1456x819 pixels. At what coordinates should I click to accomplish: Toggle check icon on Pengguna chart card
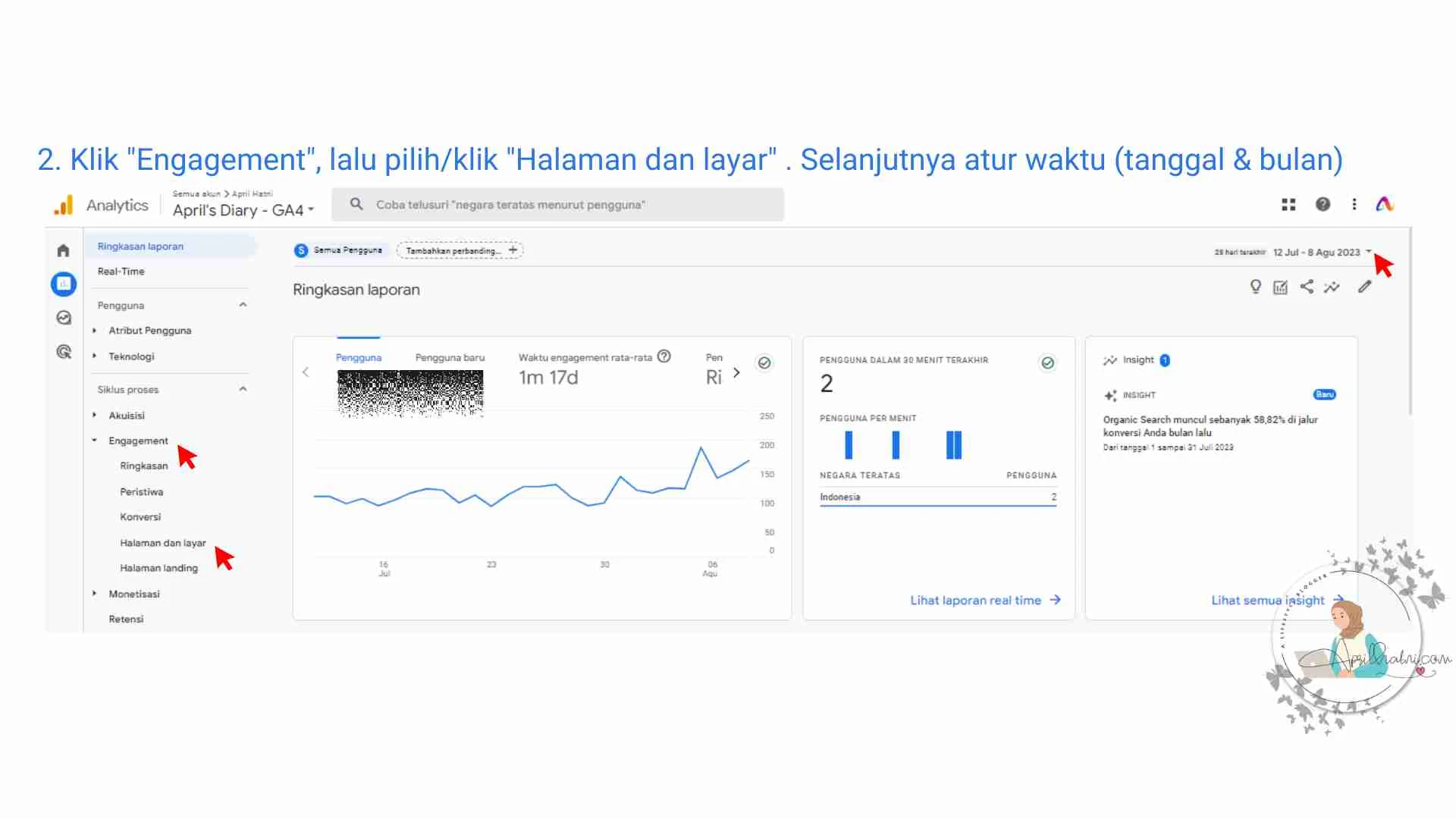point(764,363)
